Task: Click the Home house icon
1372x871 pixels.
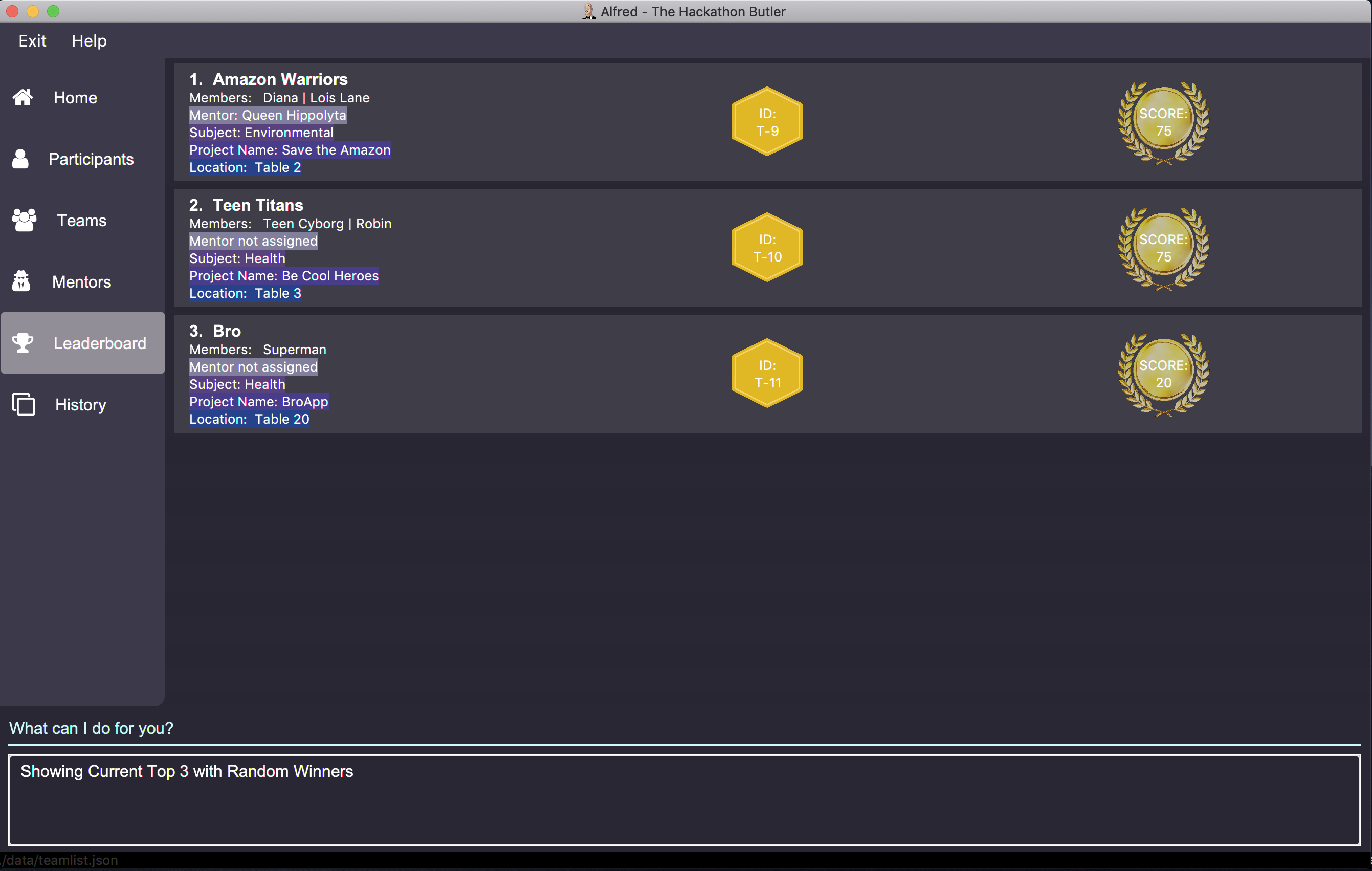Action: click(23, 97)
